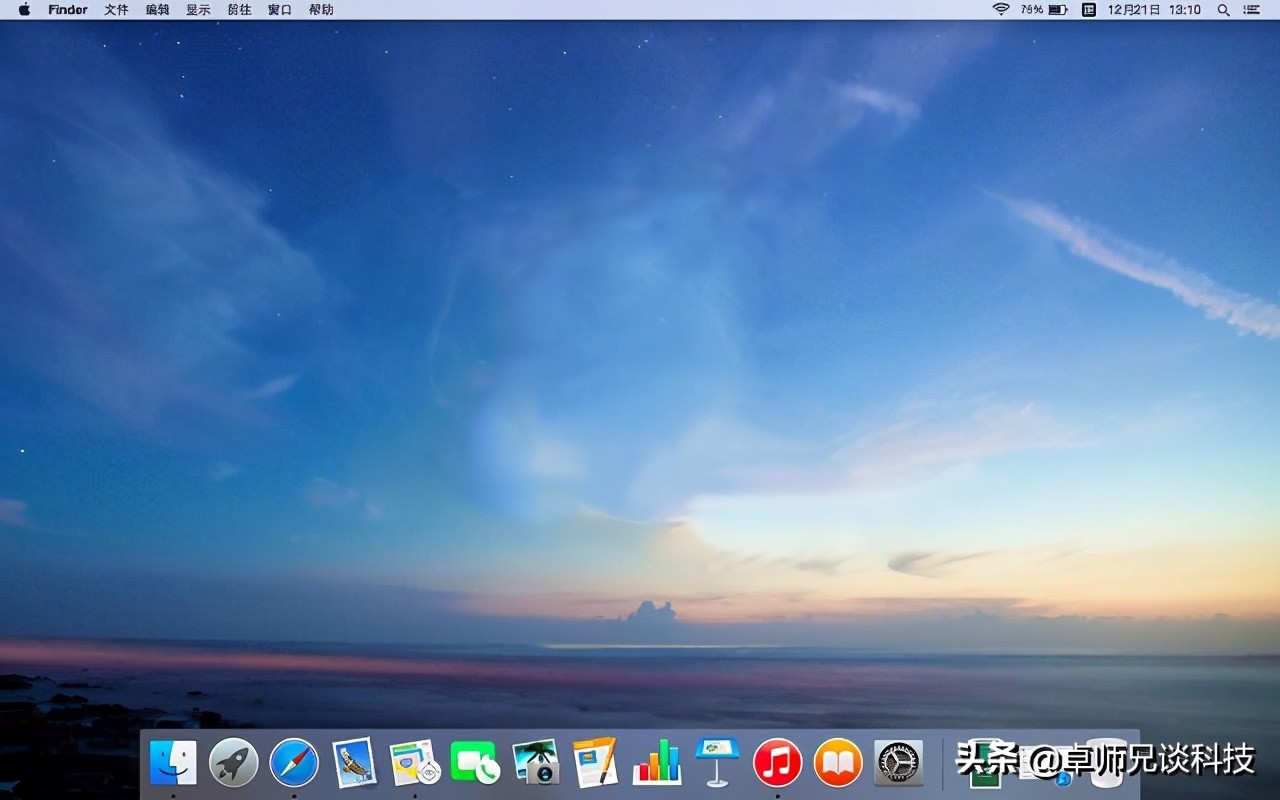
Task: Launch Numbers bar chart app in Dock
Action: click(x=657, y=763)
